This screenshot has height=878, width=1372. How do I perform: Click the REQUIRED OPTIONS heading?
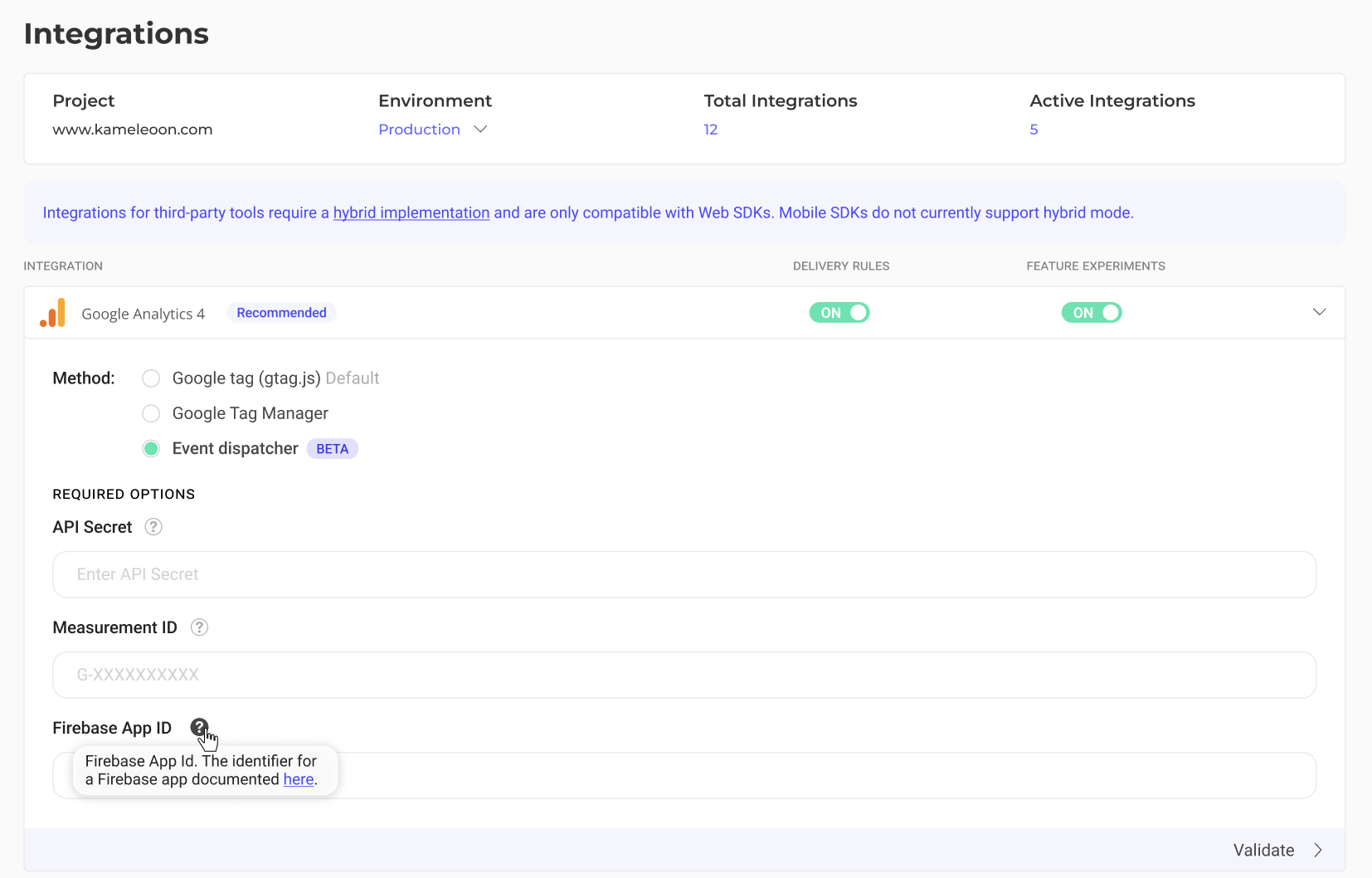tap(124, 494)
